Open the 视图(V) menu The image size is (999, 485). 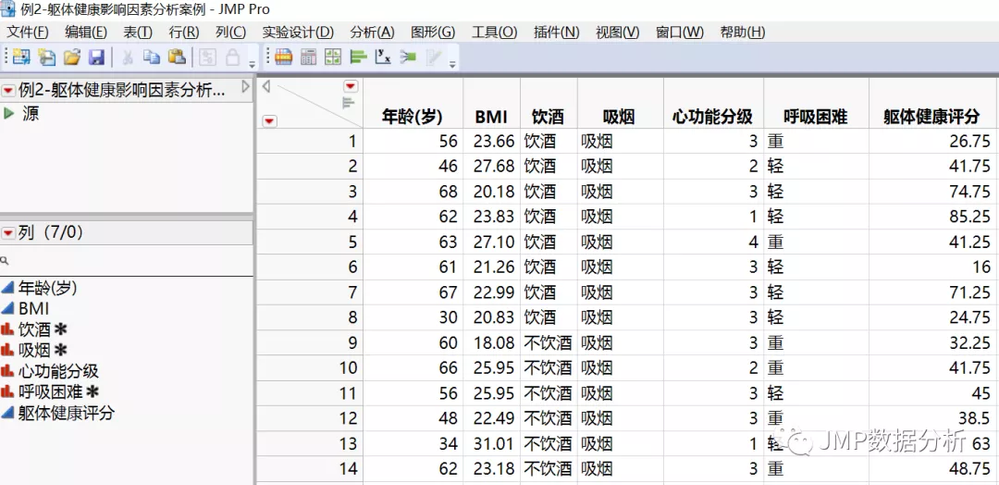(617, 32)
